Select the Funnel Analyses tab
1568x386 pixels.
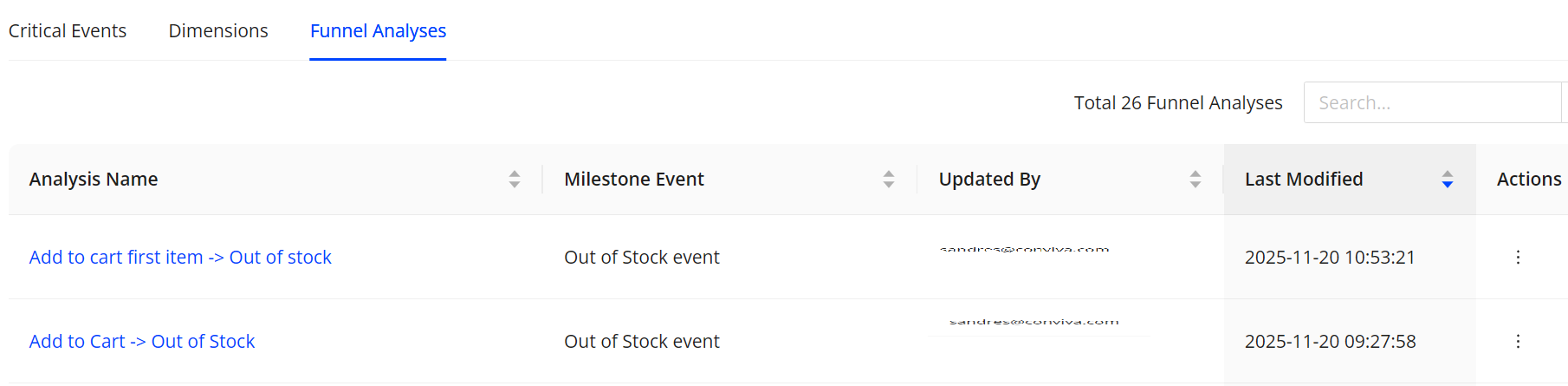pyautogui.click(x=378, y=31)
